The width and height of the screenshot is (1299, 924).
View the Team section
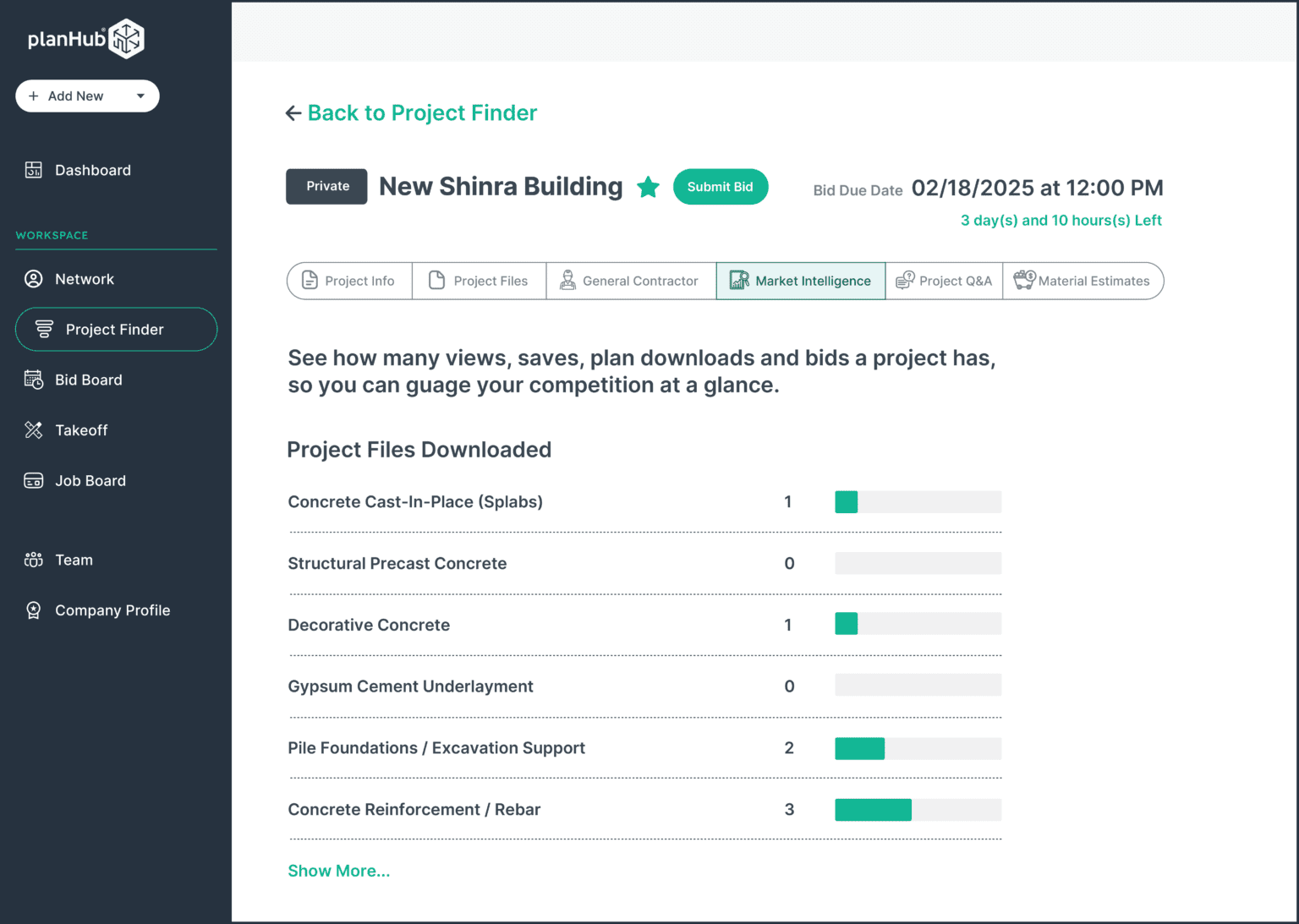click(74, 560)
